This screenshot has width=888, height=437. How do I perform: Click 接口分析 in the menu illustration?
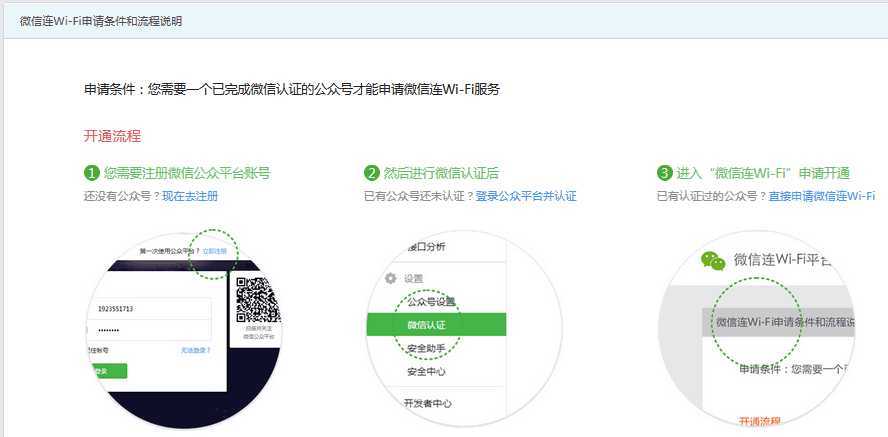[x=426, y=247]
